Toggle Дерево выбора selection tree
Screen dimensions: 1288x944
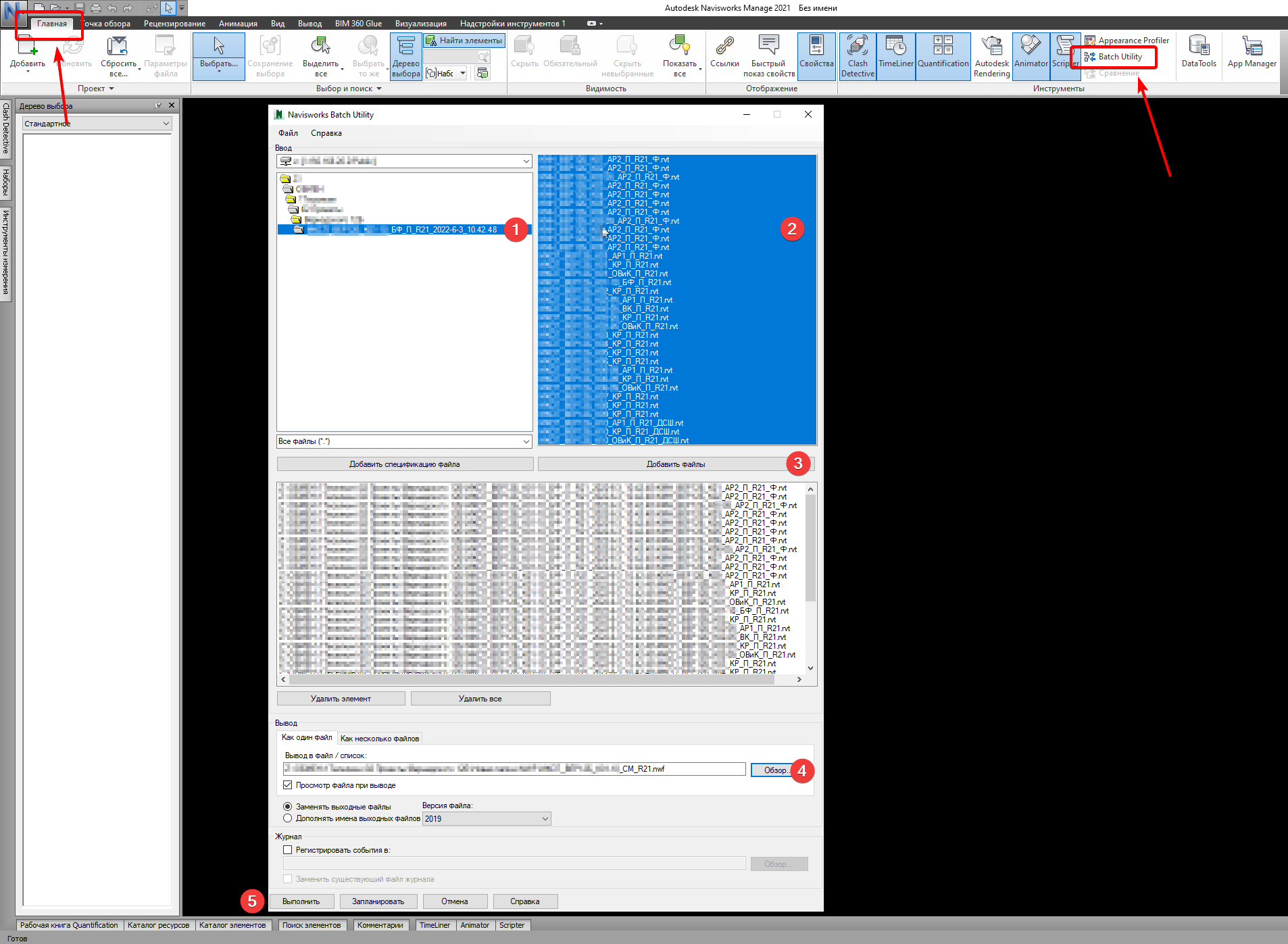pyautogui.click(x=405, y=57)
